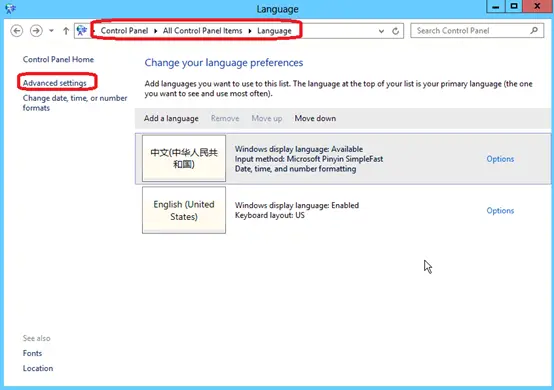Click 'Windows display language: Available' text
The height and width of the screenshot is (390, 554).
point(299,149)
